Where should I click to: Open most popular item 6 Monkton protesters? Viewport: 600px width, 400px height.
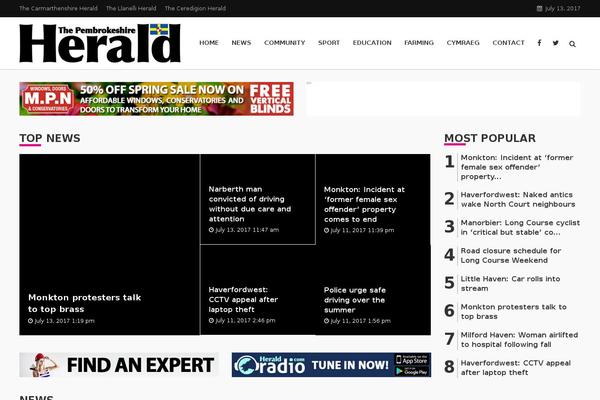coord(514,312)
